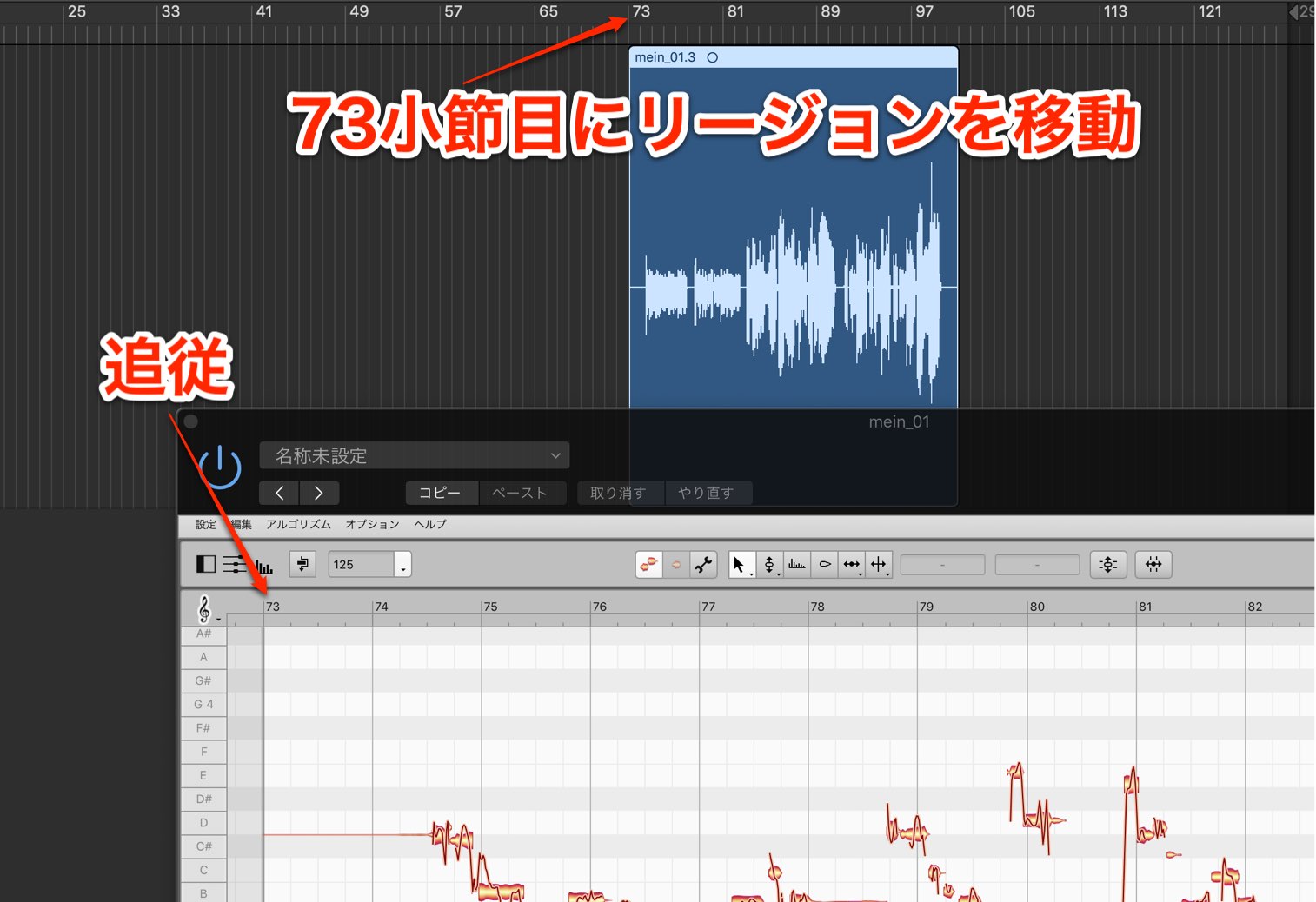Image resolution: width=1316 pixels, height=902 pixels.
Task: Click the second note value field
Action: coord(1037,565)
